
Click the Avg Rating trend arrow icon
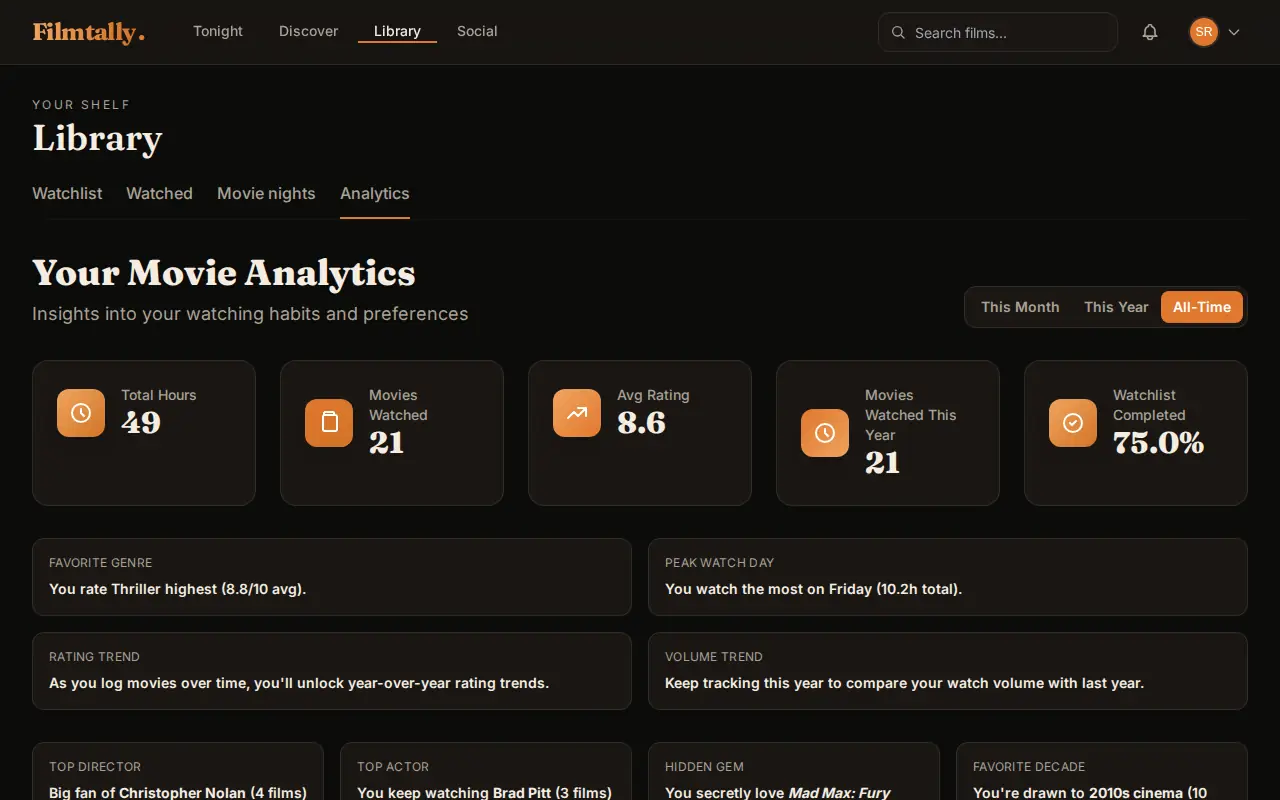click(x=577, y=413)
